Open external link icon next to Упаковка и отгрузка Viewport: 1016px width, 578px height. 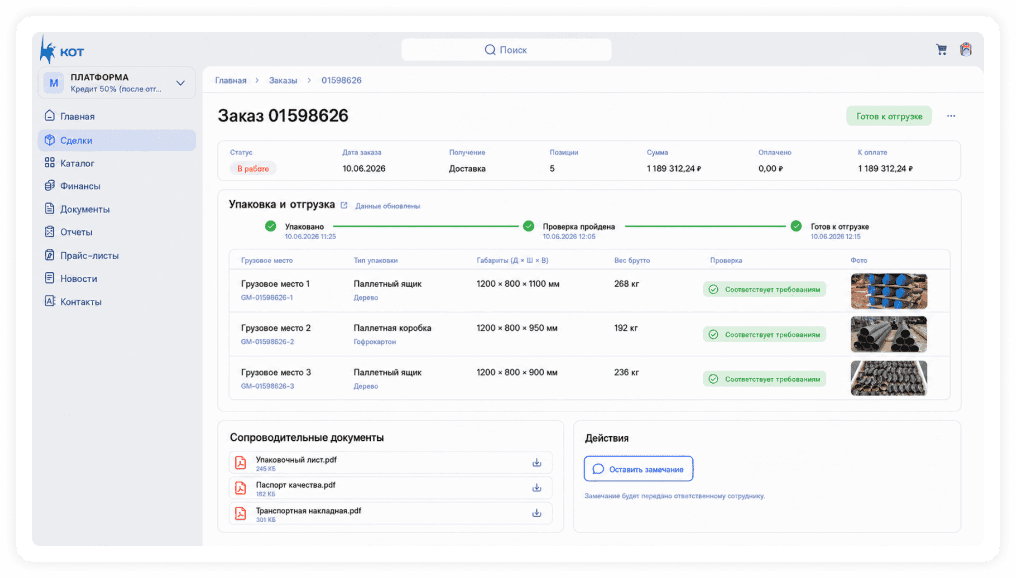pyautogui.click(x=344, y=205)
